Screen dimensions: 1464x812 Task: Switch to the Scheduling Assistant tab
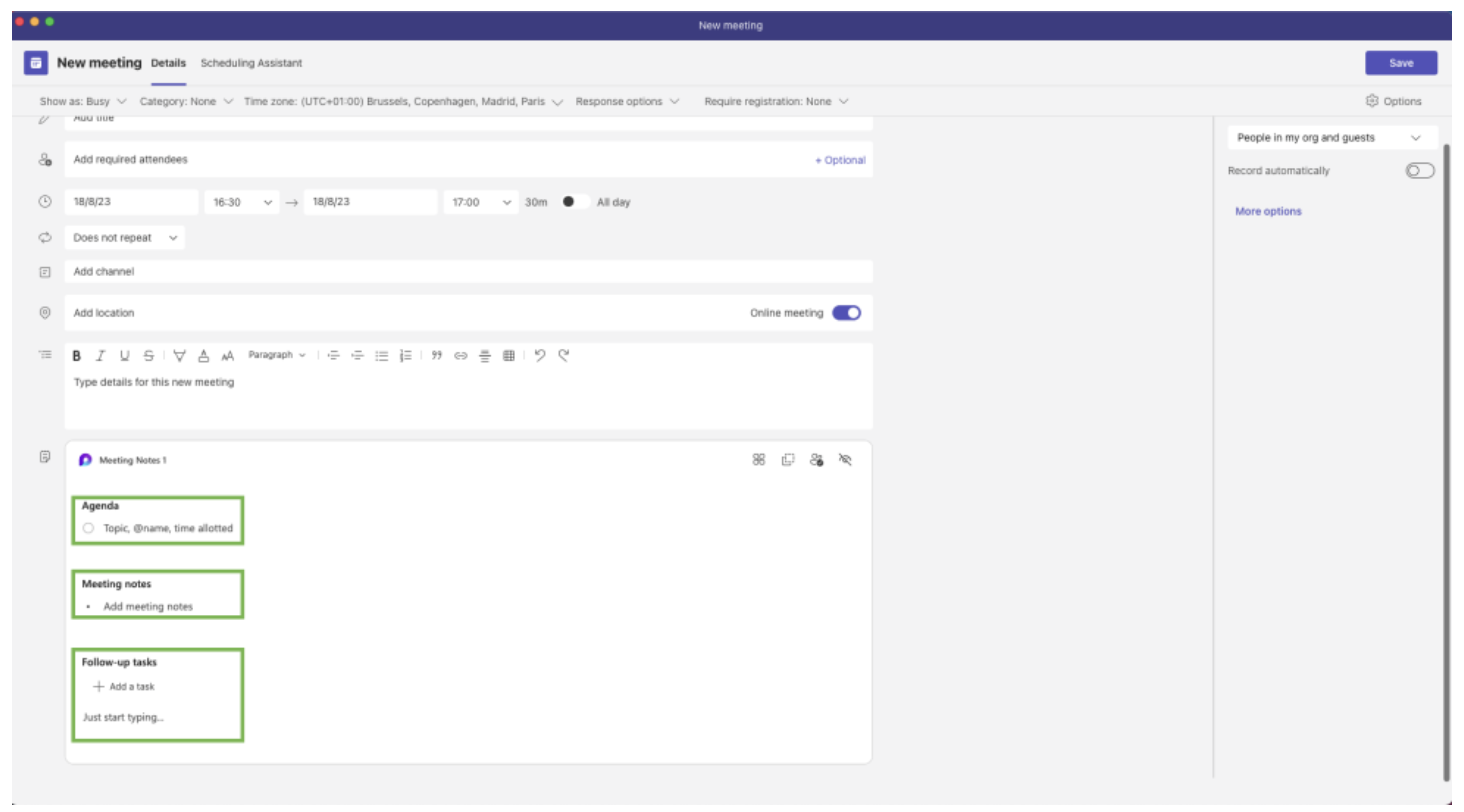(x=251, y=63)
